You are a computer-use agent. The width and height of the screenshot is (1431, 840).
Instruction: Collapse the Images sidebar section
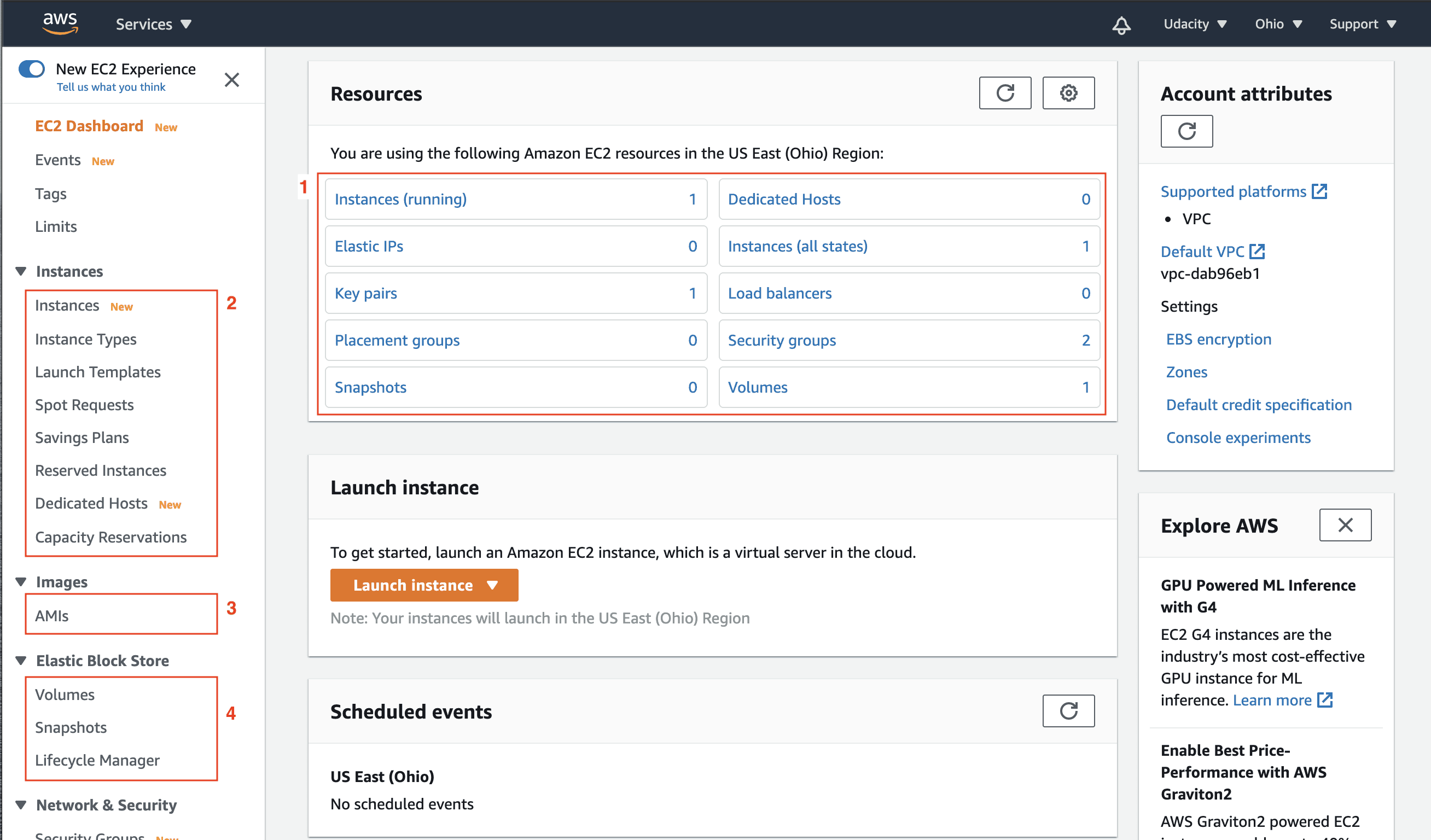[x=21, y=582]
